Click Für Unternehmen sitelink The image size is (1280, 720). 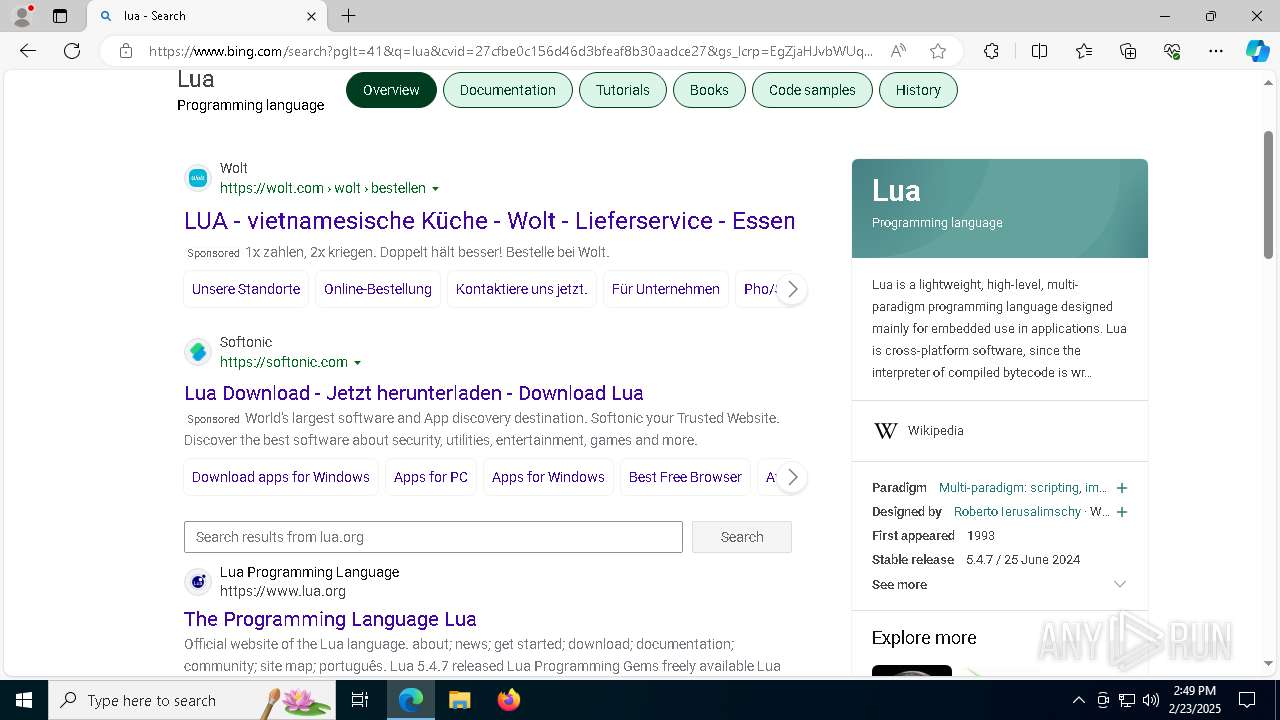tap(666, 289)
